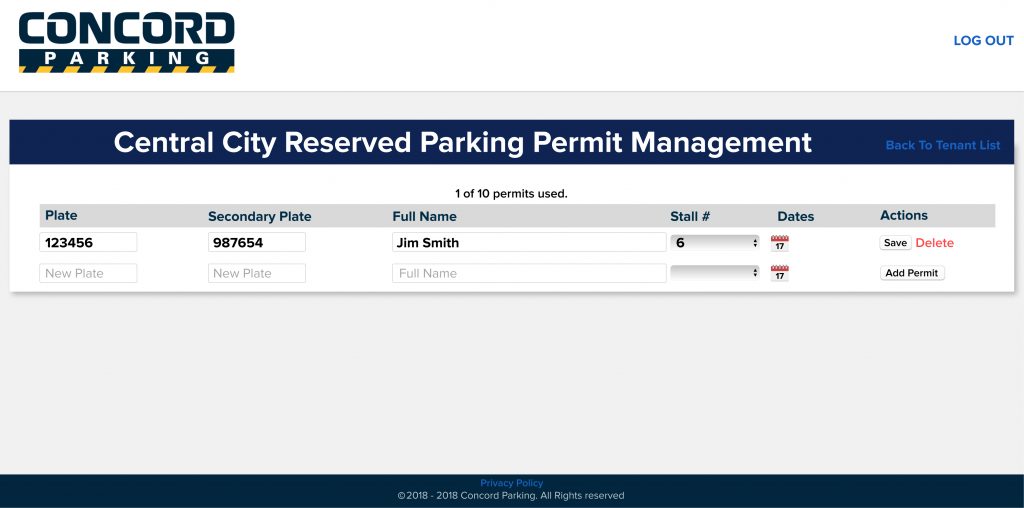Delete the Jim Smith permit
The height and width of the screenshot is (508, 1024).
[935, 243]
